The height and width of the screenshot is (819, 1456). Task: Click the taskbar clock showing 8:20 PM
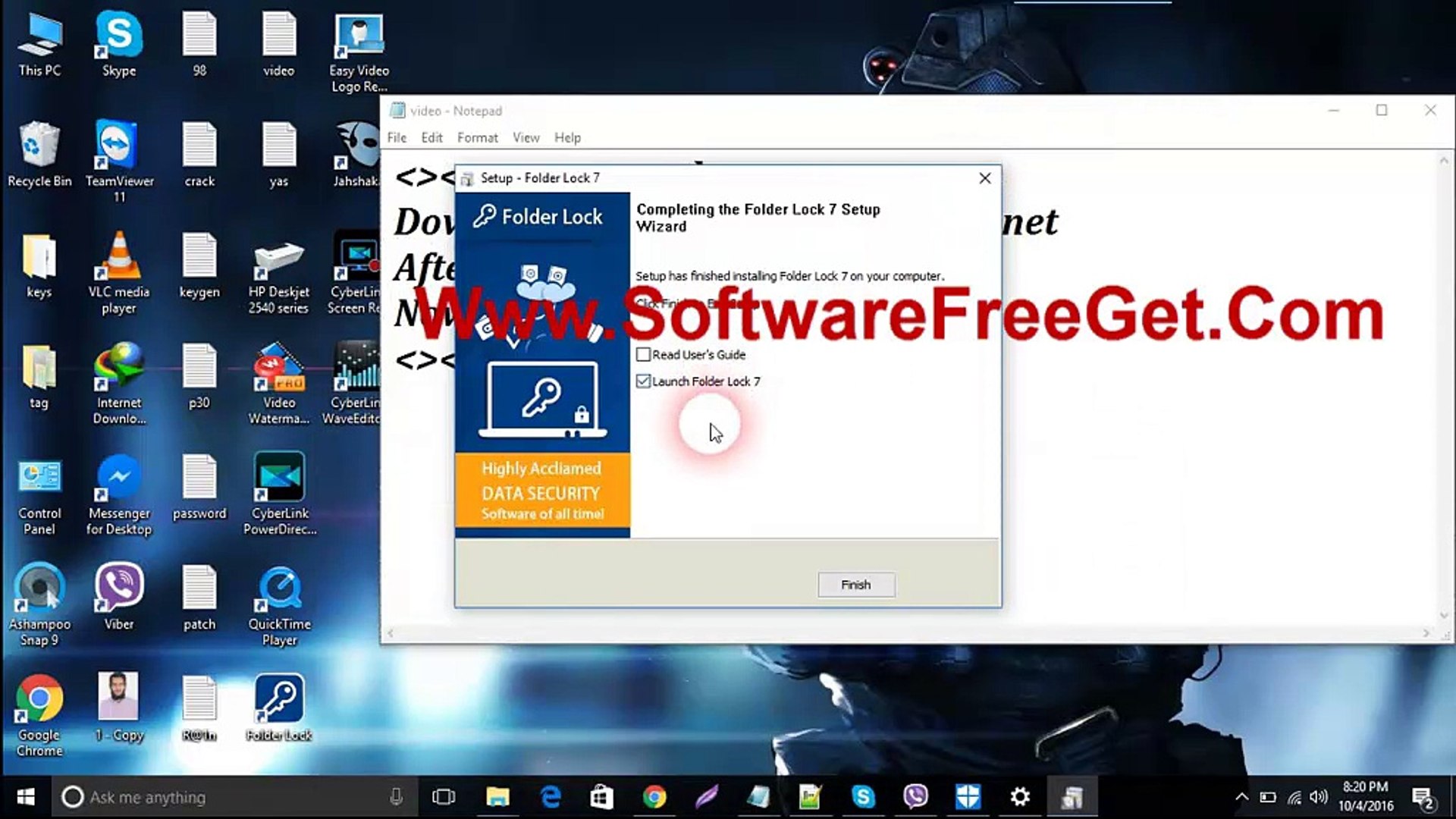1365,796
